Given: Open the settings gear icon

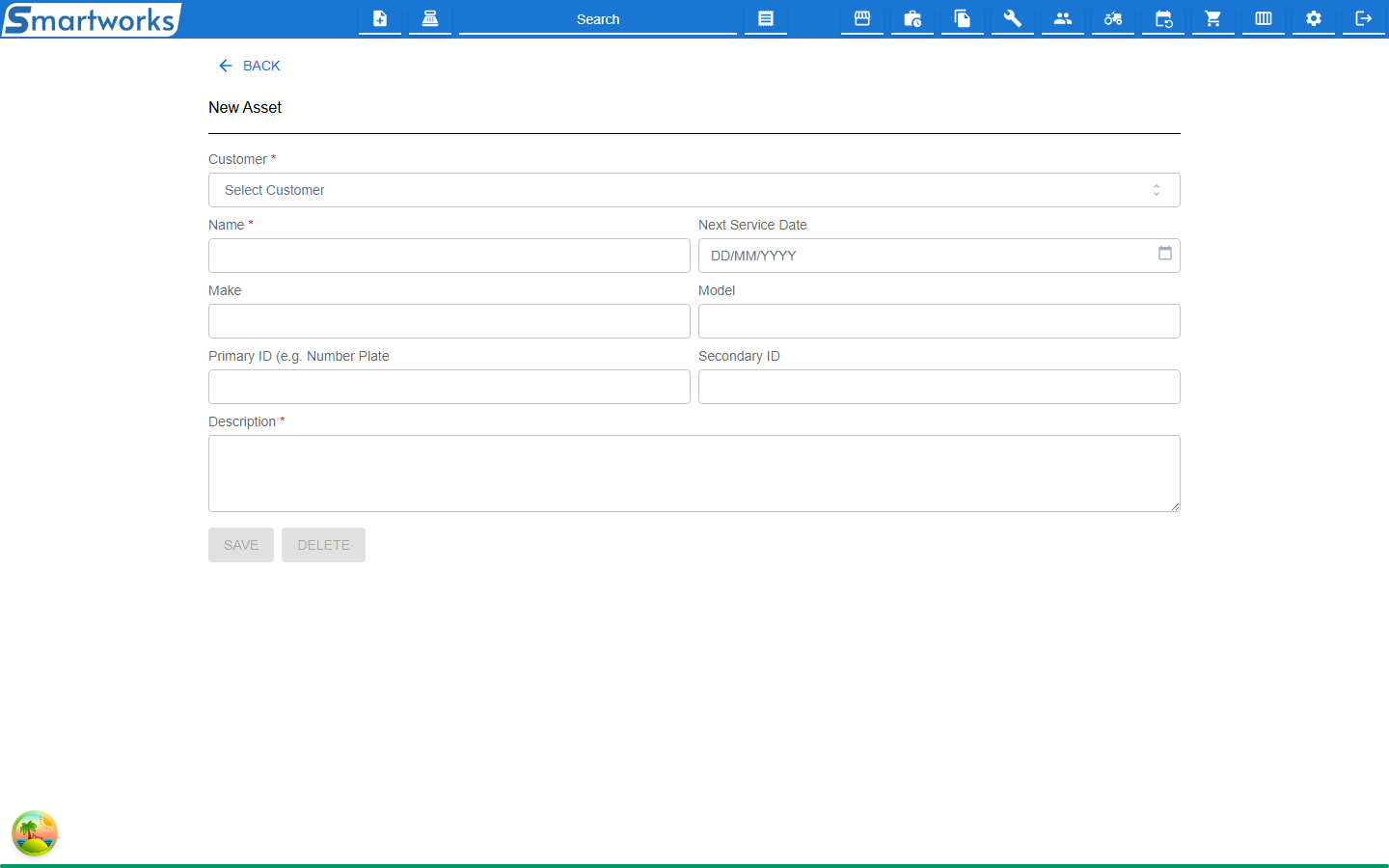Looking at the screenshot, I should (x=1314, y=18).
